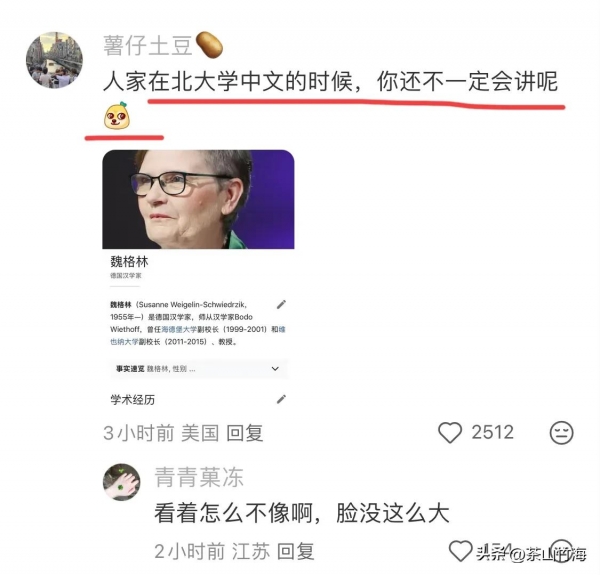Like the reply from 青青菓冻

[x=460, y=551]
